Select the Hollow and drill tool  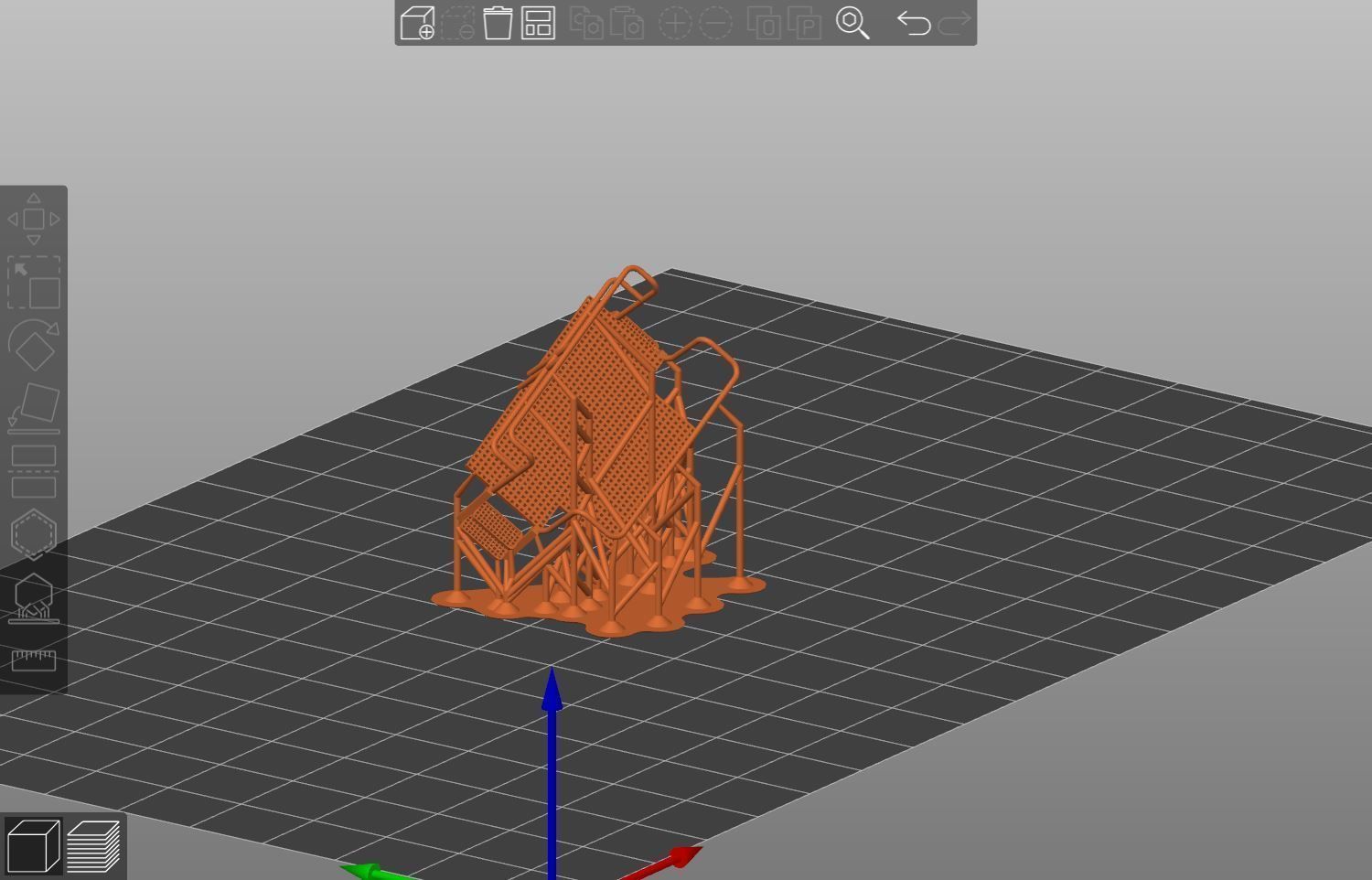34,534
